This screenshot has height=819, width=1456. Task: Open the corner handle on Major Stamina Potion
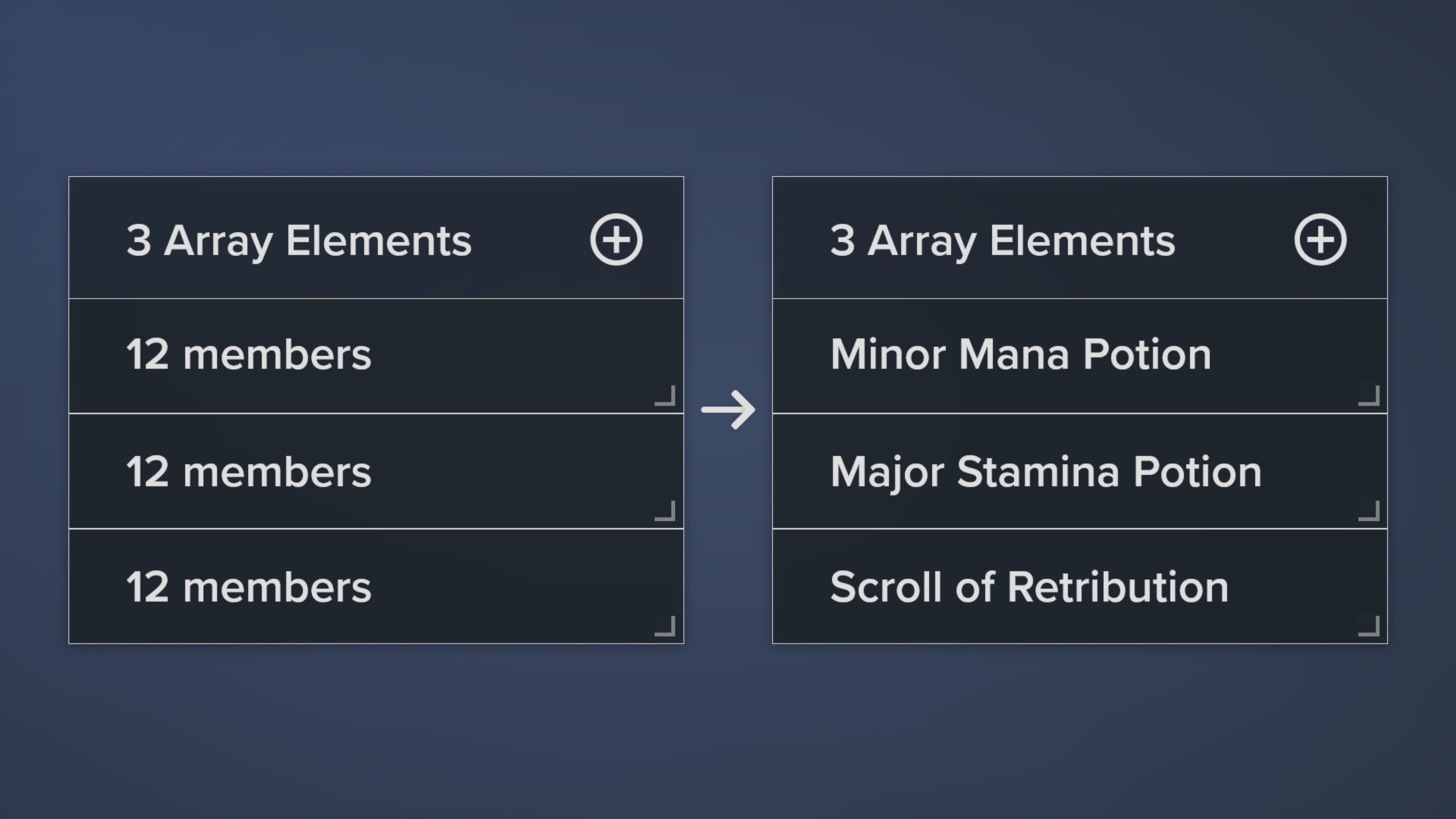[x=1370, y=511]
